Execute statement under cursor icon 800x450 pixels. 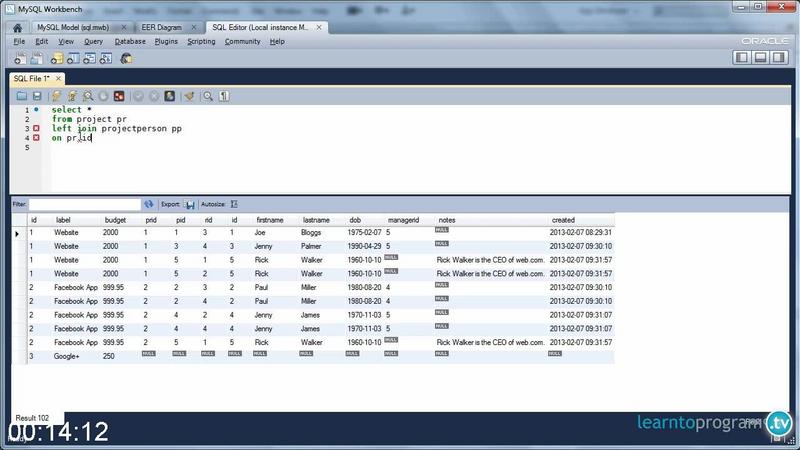72,96
